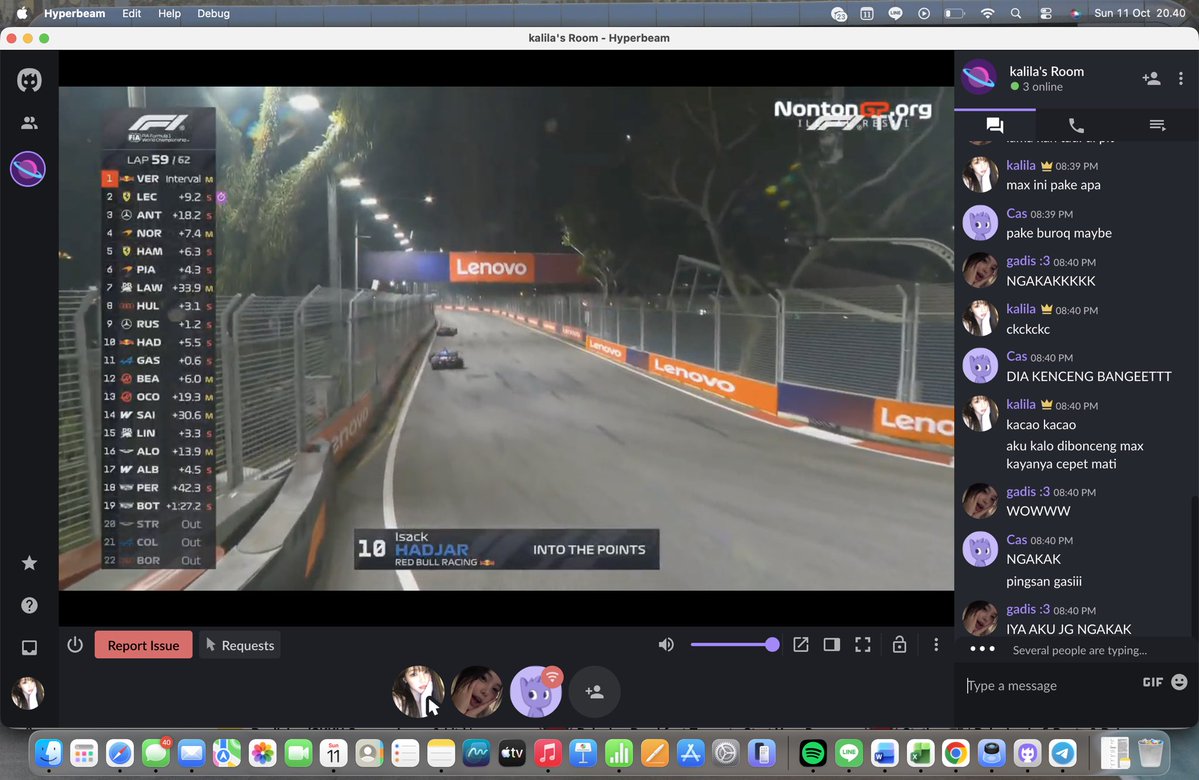Open the Edit menu in menu bar
Image resolution: width=1199 pixels, height=780 pixels.
tap(132, 13)
